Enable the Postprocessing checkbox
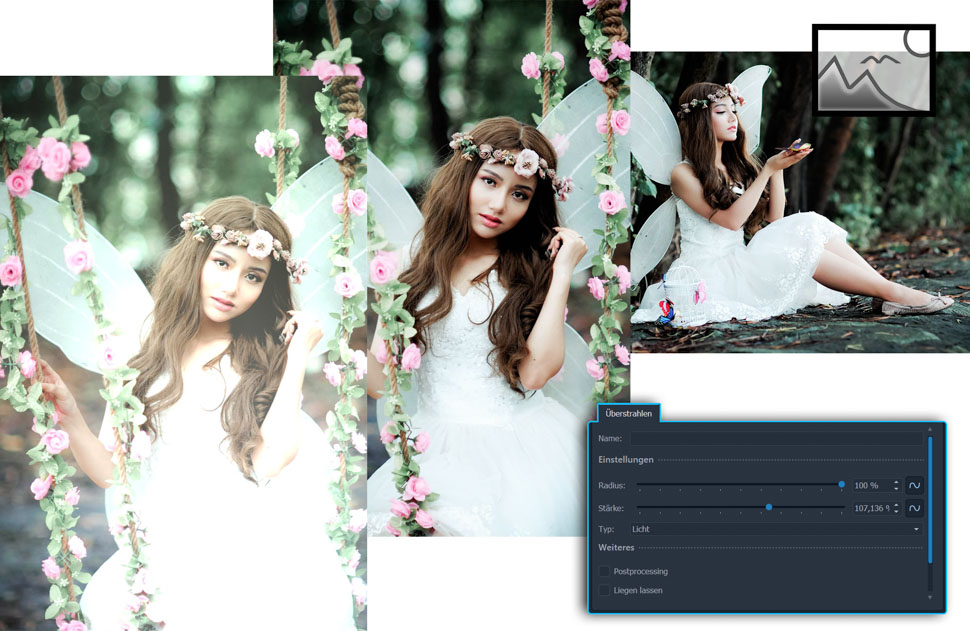This screenshot has width=970, height=631. pos(604,571)
